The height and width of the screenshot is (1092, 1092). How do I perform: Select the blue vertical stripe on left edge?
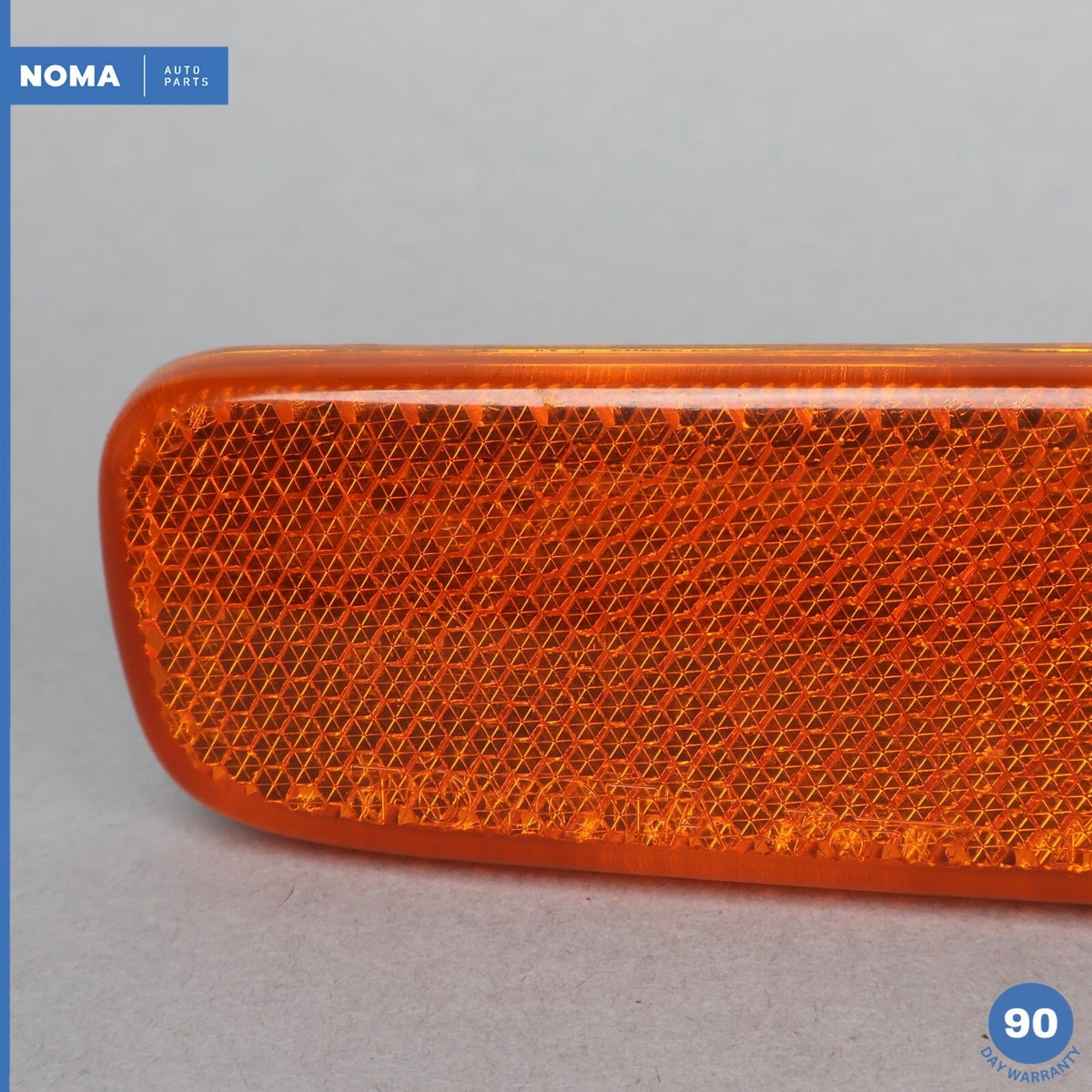5,546
